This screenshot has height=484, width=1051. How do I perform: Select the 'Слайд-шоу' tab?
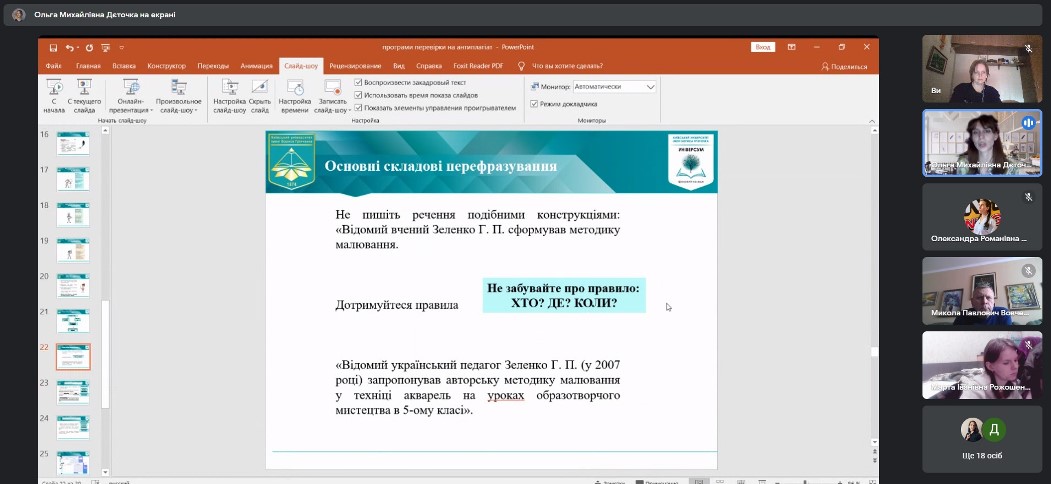pyautogui.click(x=301, y=66)
